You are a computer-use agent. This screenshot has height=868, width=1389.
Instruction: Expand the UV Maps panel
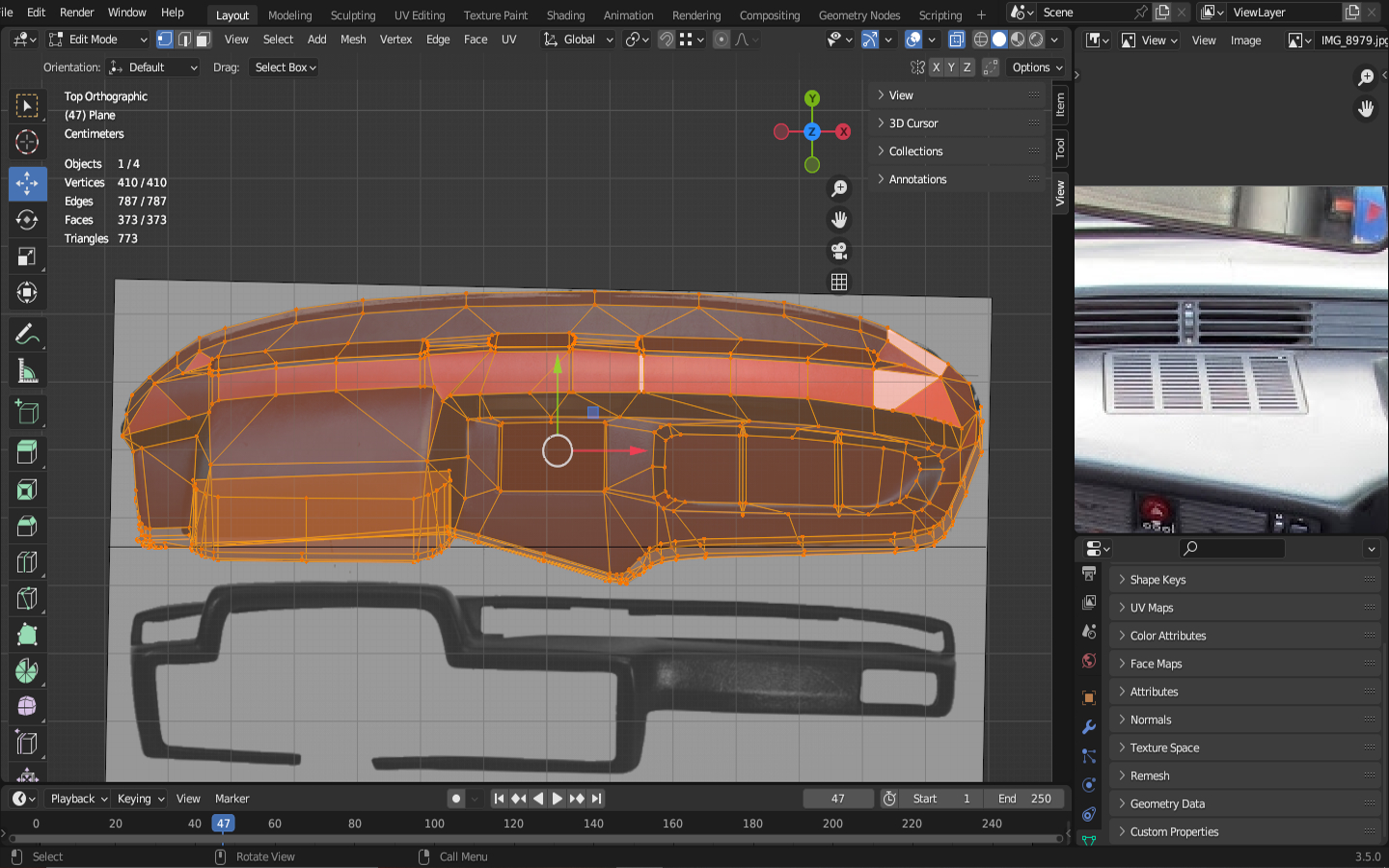pos(1152,608)
